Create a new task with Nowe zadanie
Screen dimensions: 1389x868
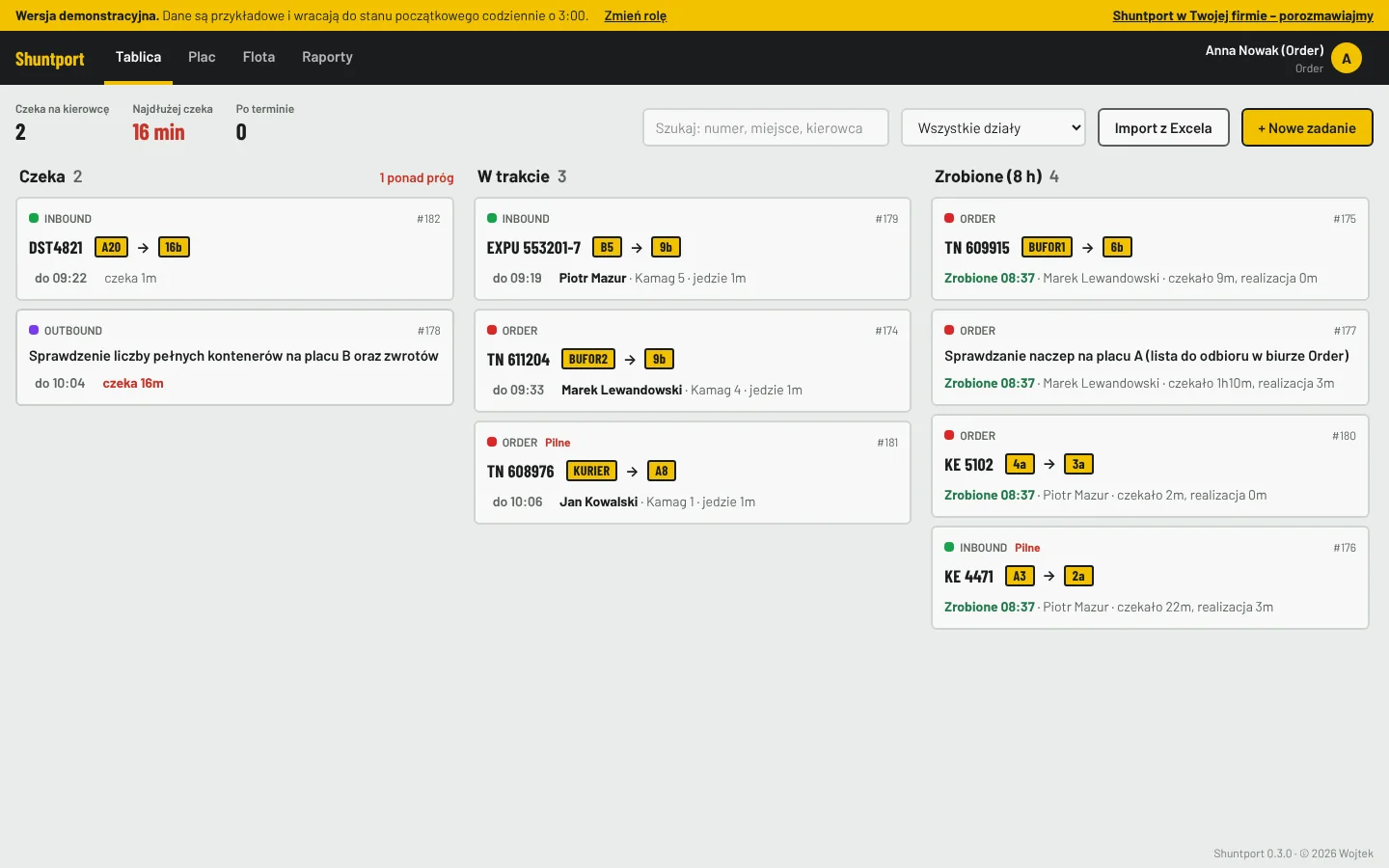[1307, 127]
